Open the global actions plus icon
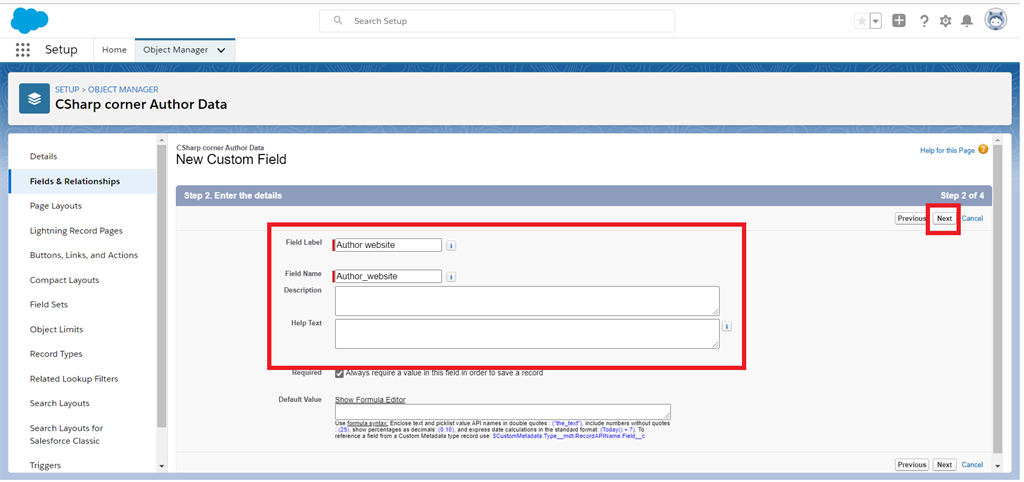The width and height of the screenshot is (1024, 482). coord(899,21)
